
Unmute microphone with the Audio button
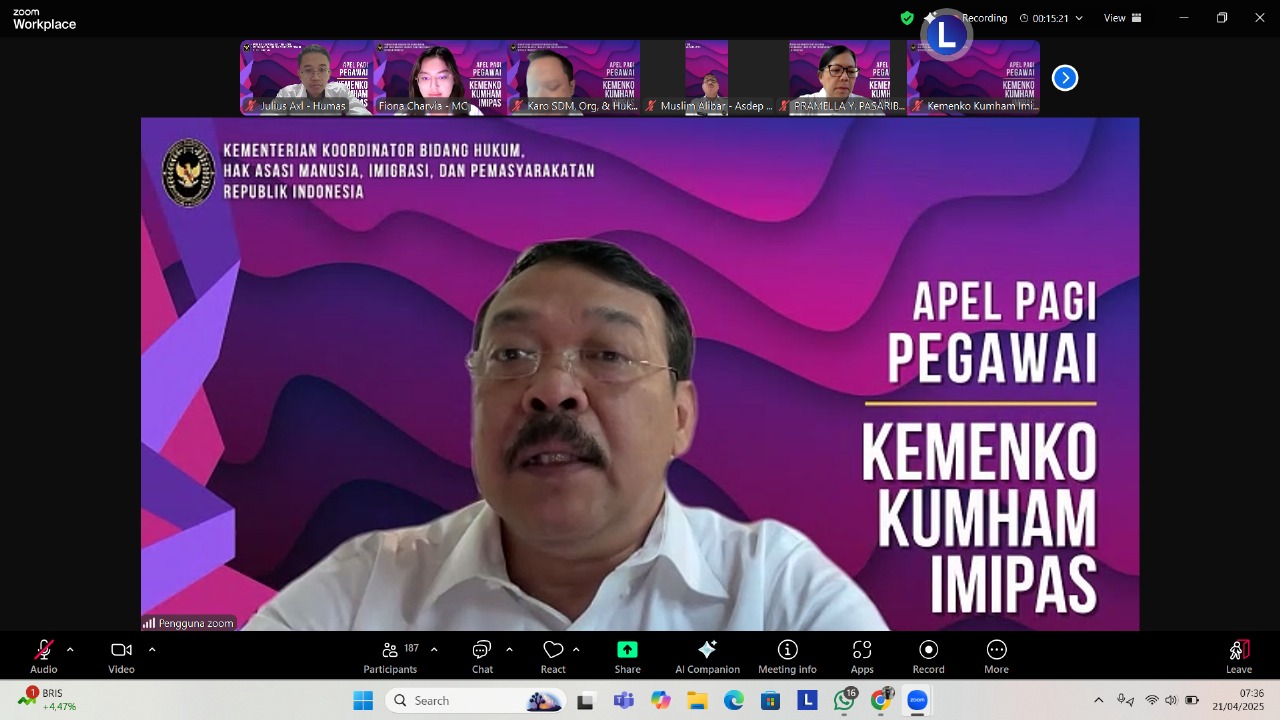point(44,656)
